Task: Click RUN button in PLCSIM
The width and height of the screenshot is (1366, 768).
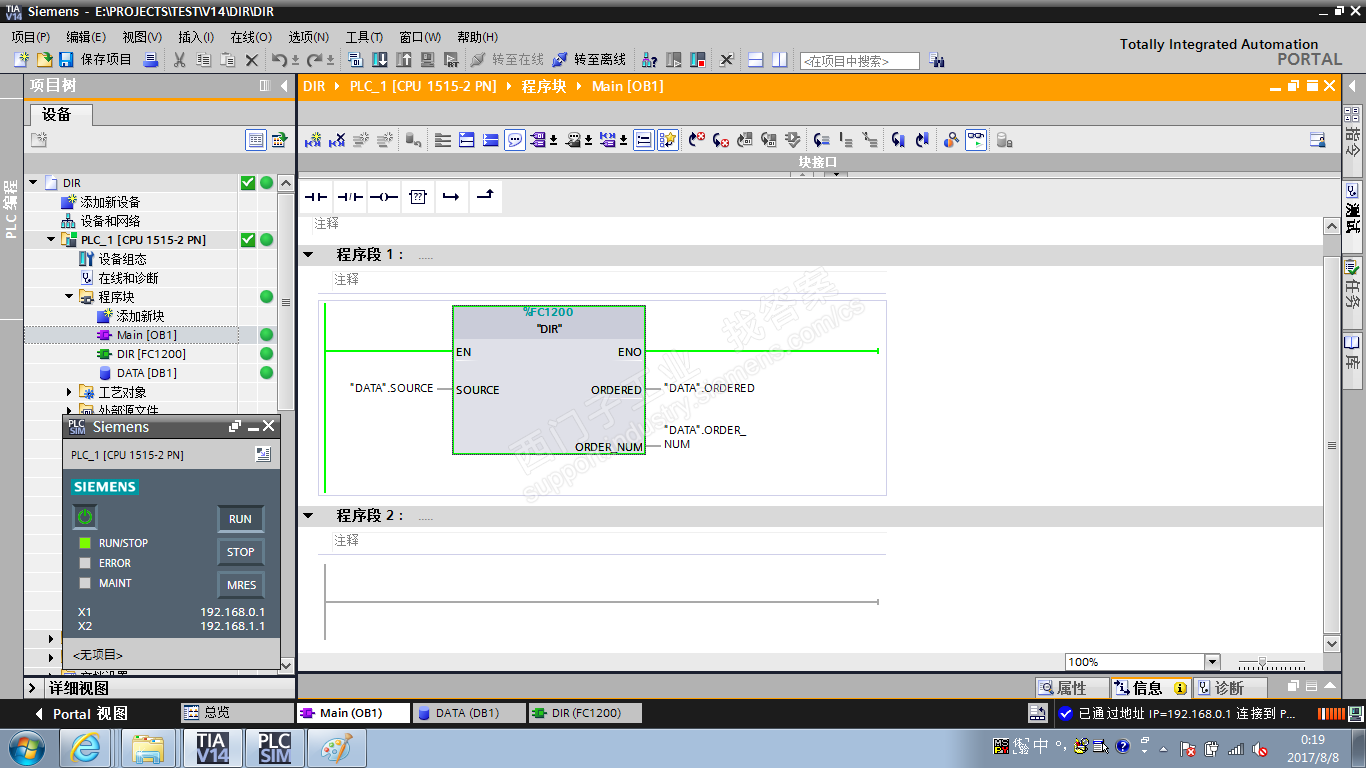Action: tap(241, 519)
